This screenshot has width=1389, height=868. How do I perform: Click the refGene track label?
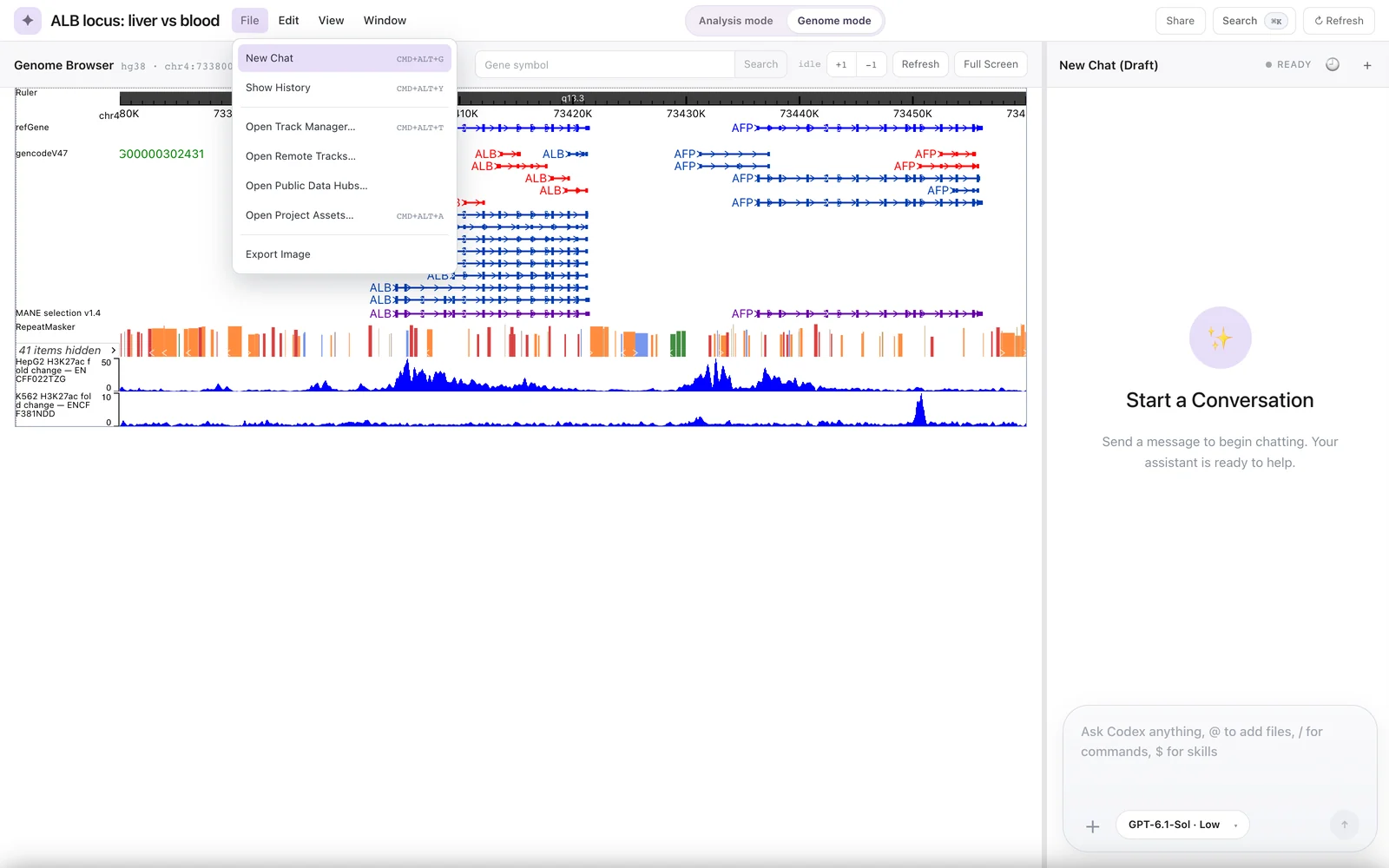pyautogui.click(x=32, y=127)
